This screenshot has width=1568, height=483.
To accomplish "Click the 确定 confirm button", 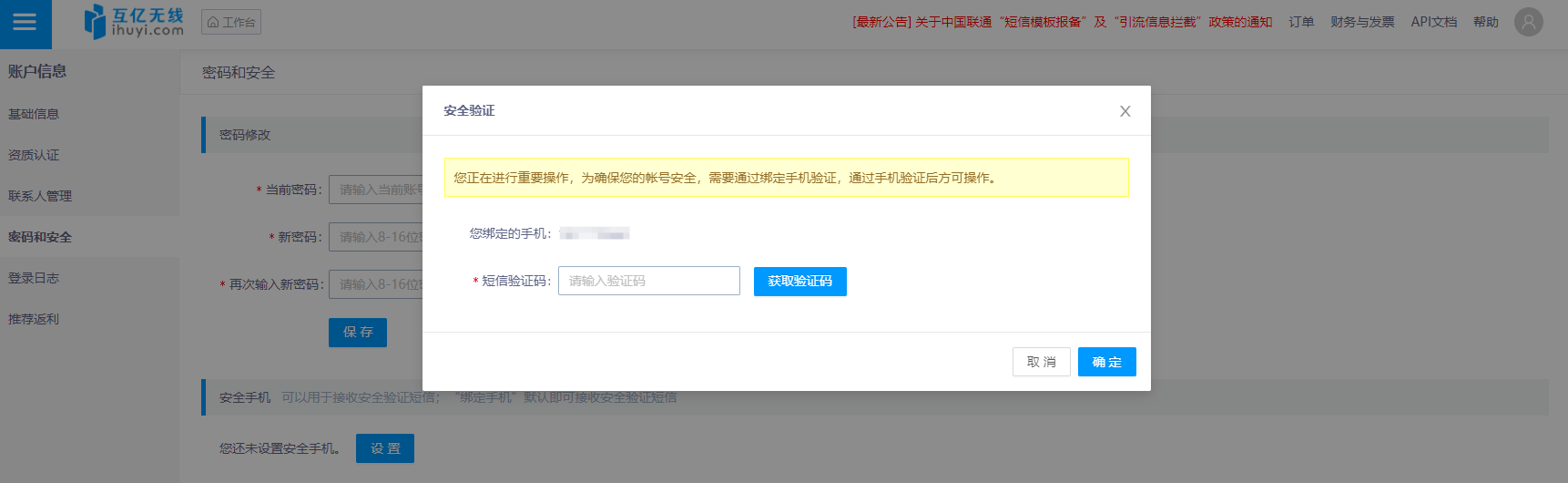I will 1106,362.
